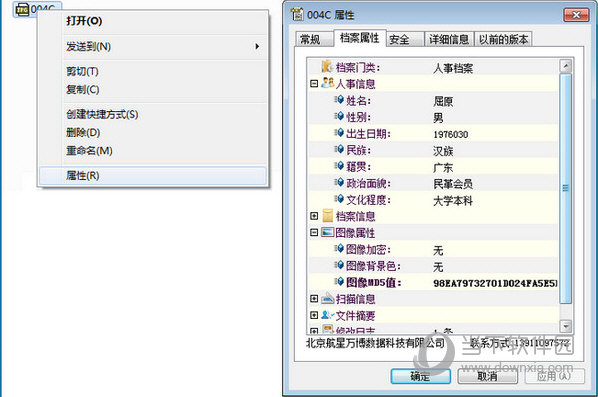The width and height of the screenshot is (598, 397).
Task: Click the property icon beside 图像MD5值
Action: pos(339,281)
